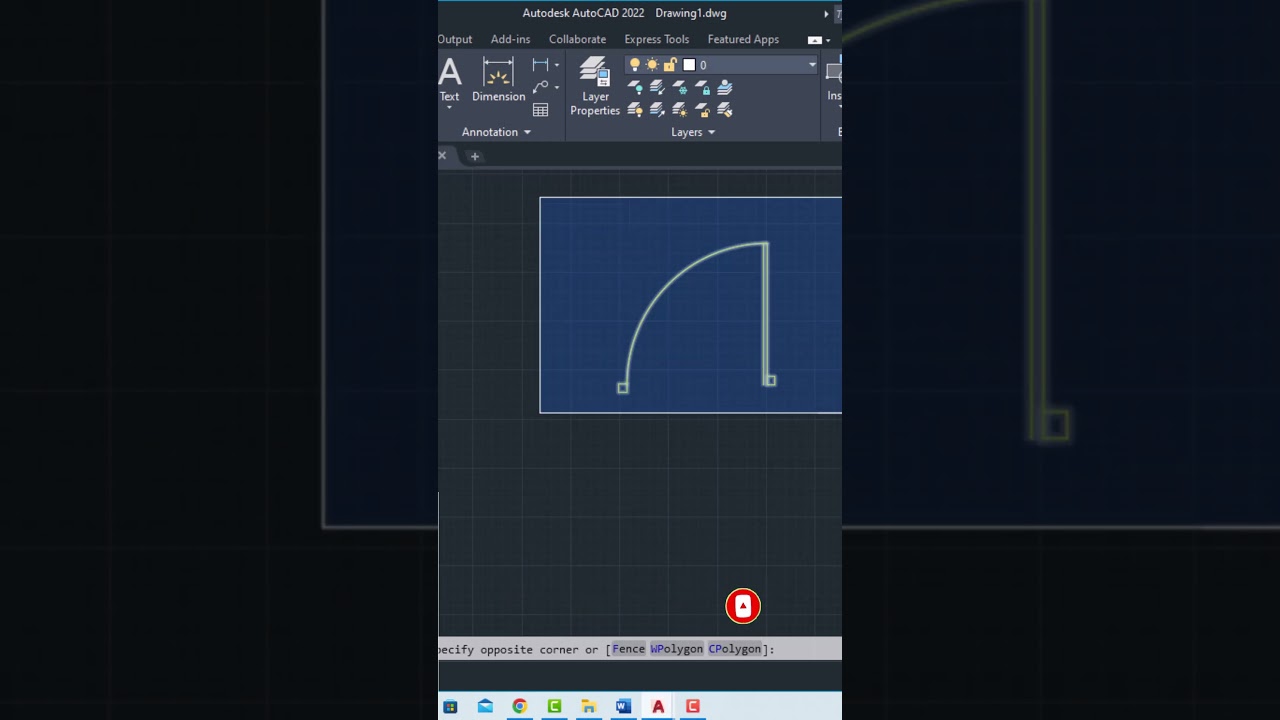Screen dimensions: 1280x720
Task: Open the Express Tools tab
Action: coord(656,39)
